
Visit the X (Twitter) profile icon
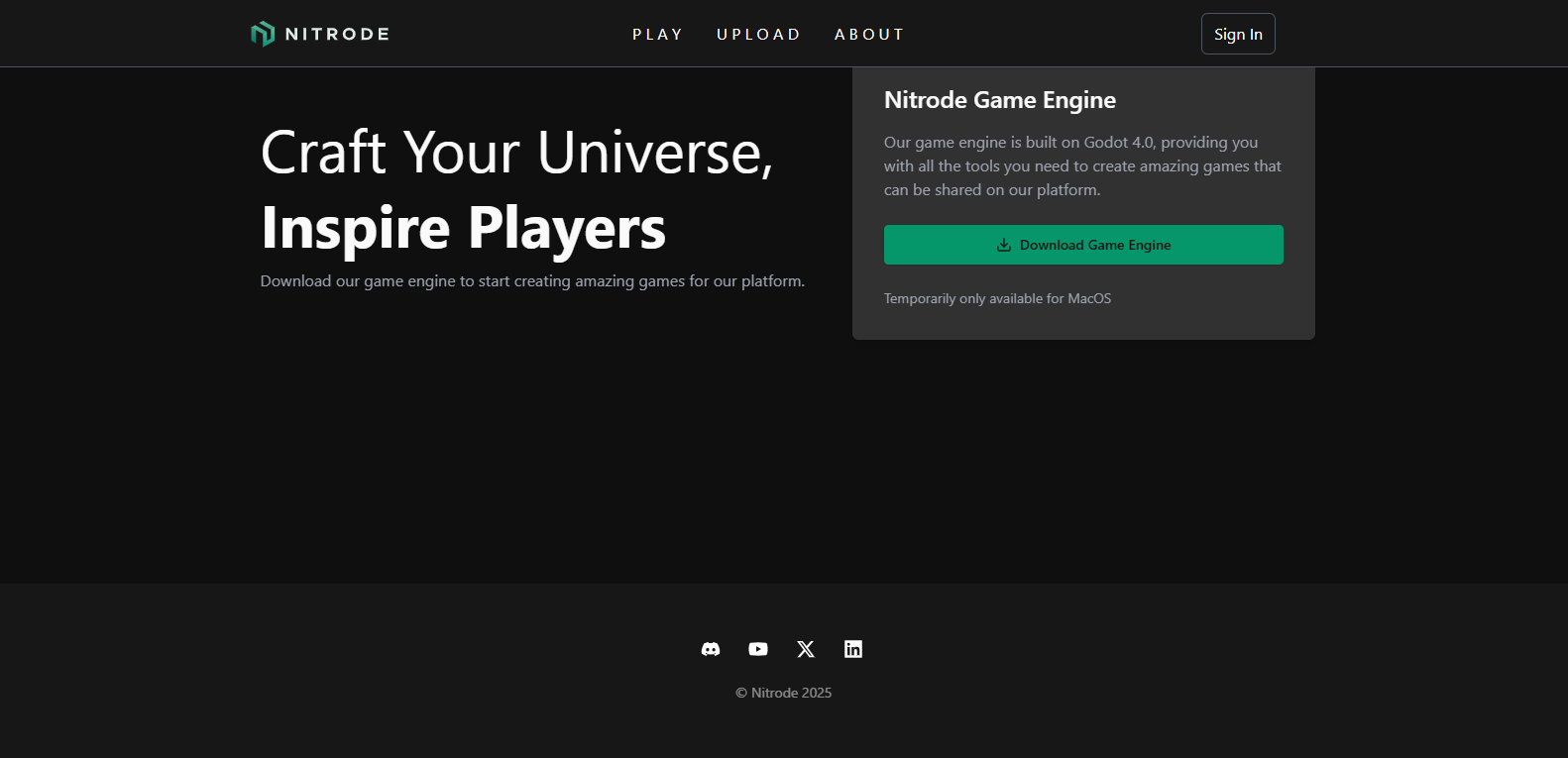806,649
